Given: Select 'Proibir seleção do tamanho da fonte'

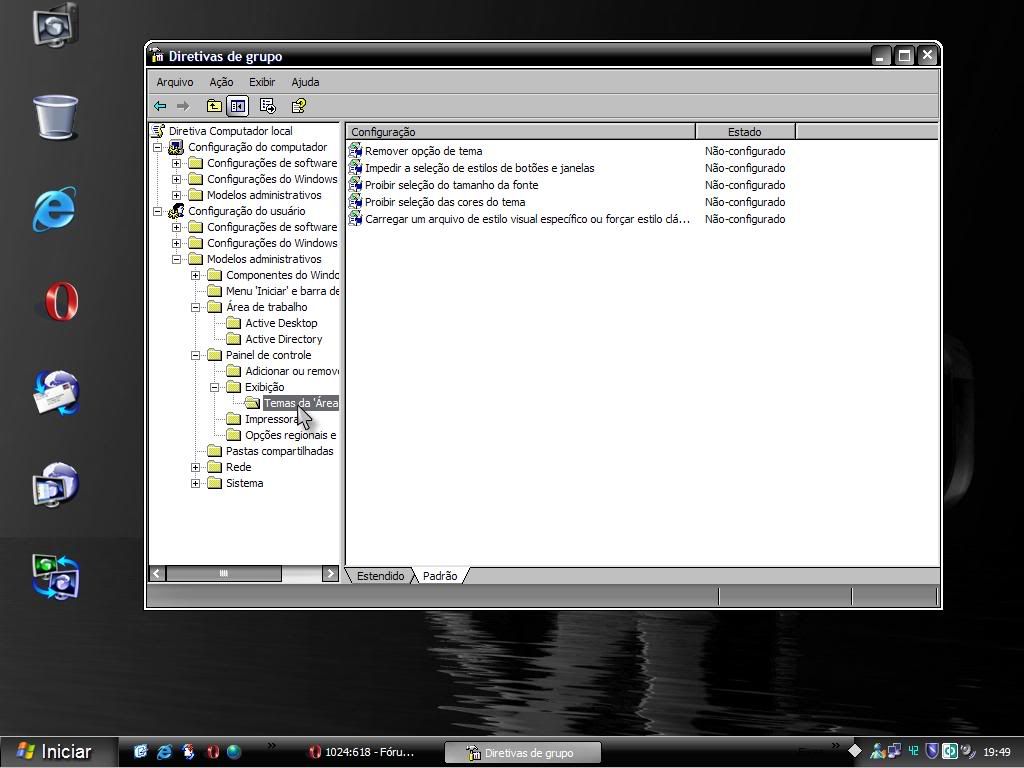Looking at the screenshot, I should click(451, 185).
